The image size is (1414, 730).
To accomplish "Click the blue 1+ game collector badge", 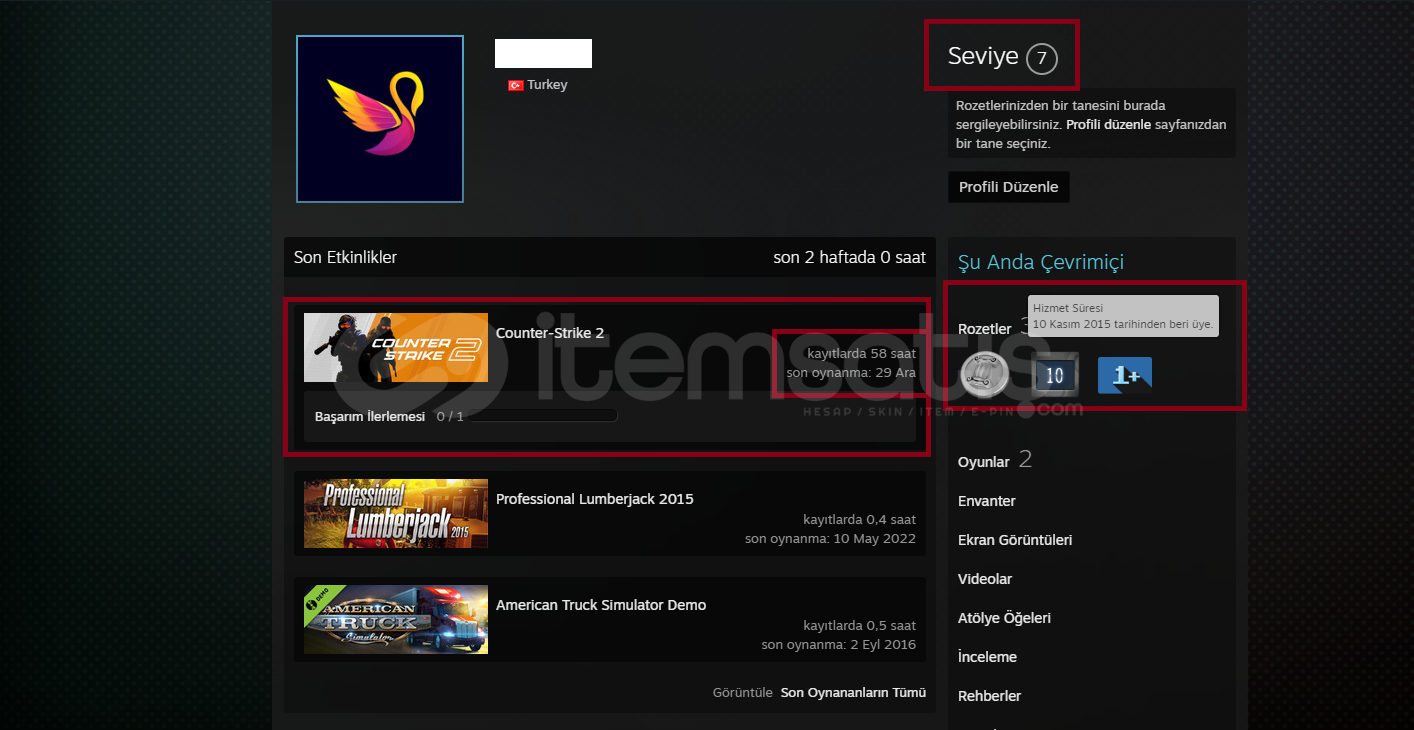I will point(1125,375).
